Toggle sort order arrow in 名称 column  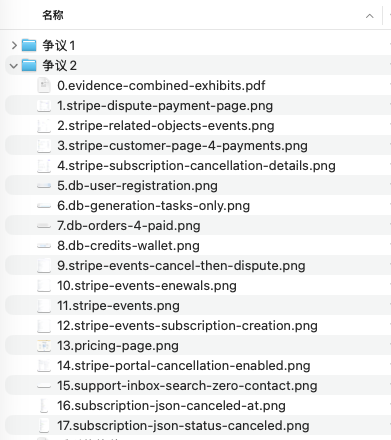click(369, 16)
